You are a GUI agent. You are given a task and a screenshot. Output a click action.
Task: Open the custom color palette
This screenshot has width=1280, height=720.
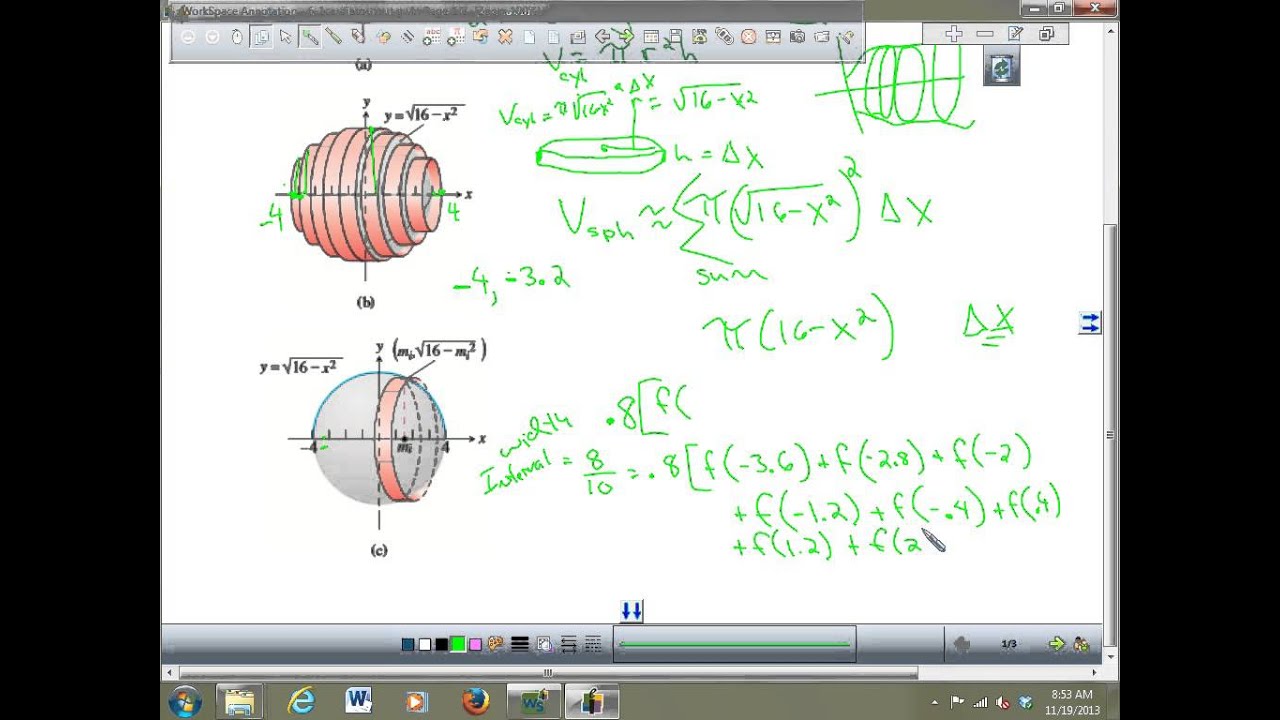495,644
